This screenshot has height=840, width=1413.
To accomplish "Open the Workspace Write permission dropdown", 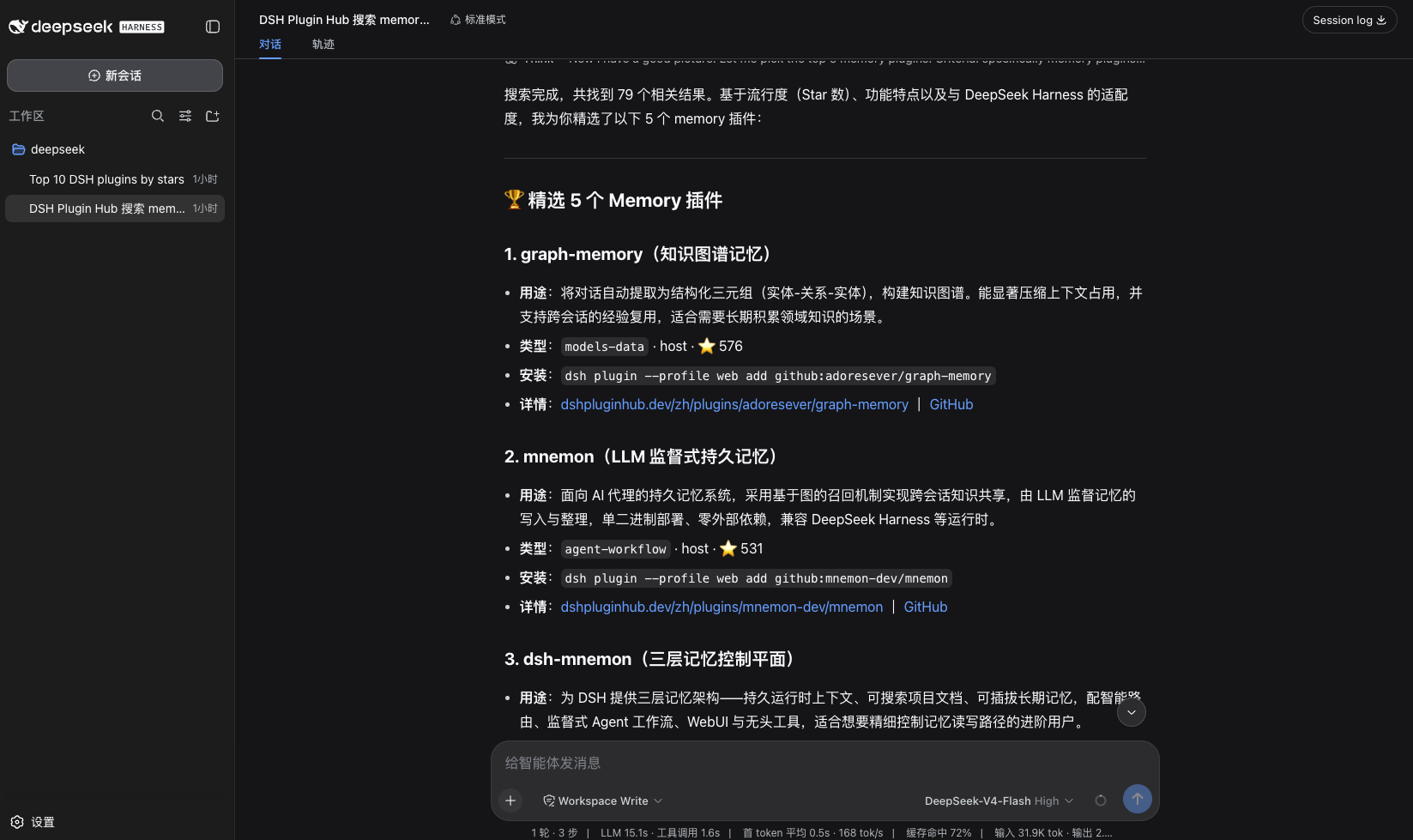I will point(603,801).
